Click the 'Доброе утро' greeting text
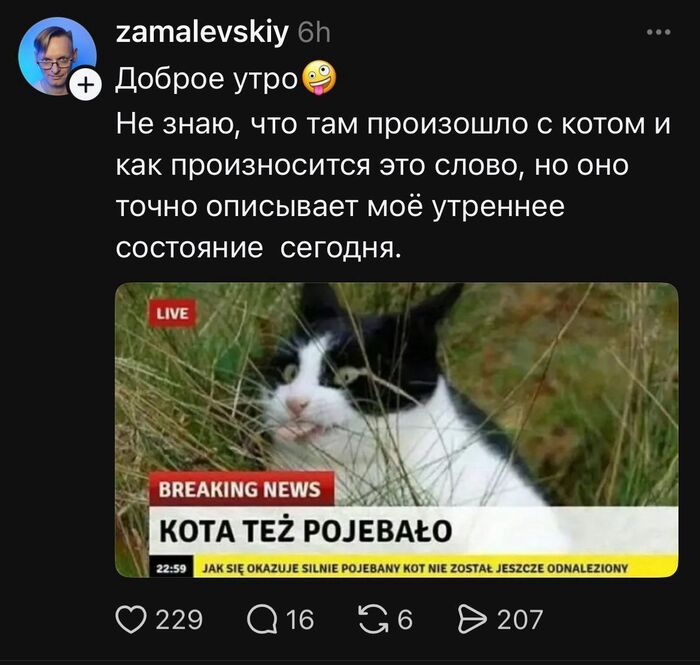Image resolution: width=700 pixels, height=665 pixels. click(x=207, y=79)
